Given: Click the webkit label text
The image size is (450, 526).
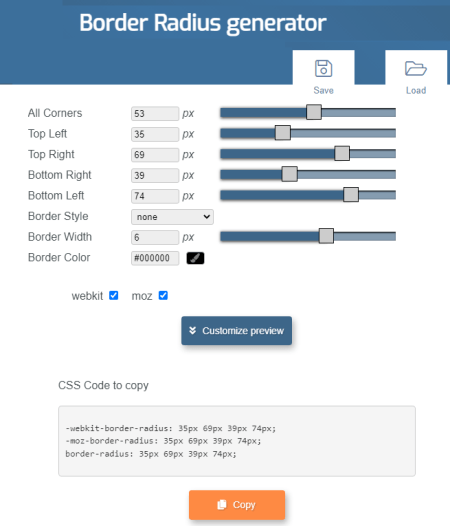Looking at the screenshot, I should (x=87, y=296).
